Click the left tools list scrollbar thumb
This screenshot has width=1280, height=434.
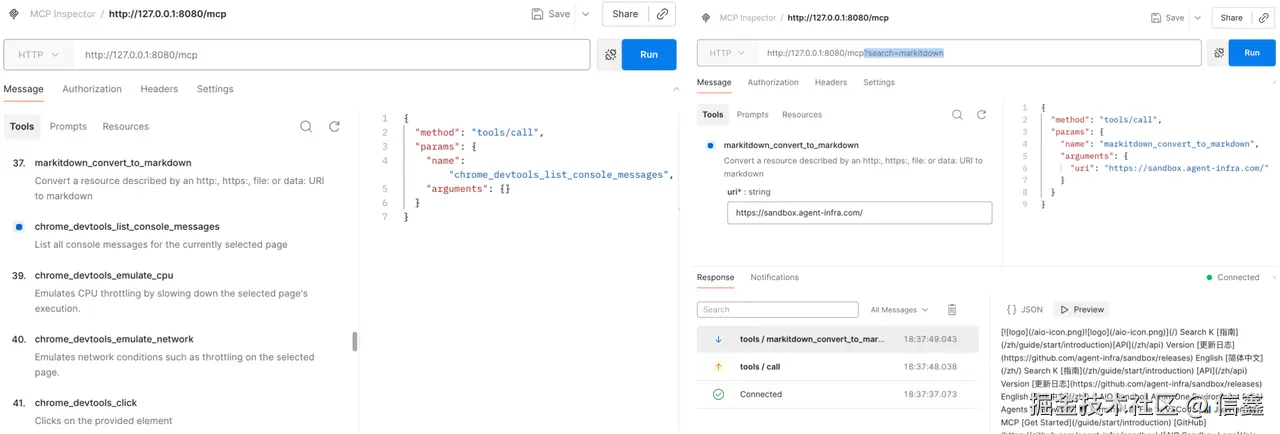click(355, 342)
